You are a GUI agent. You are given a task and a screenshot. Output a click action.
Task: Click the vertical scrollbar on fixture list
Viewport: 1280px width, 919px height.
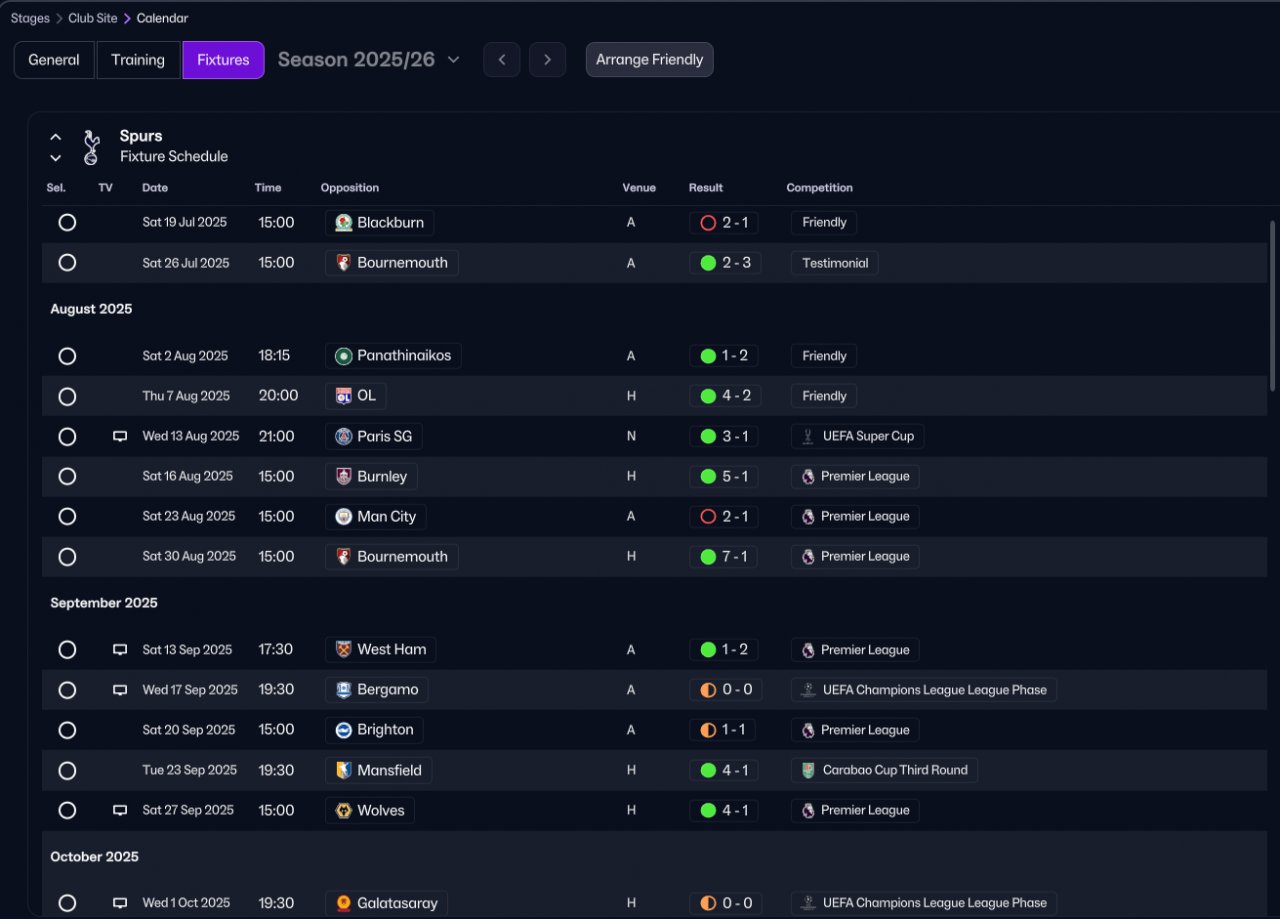click(1273, 305)
